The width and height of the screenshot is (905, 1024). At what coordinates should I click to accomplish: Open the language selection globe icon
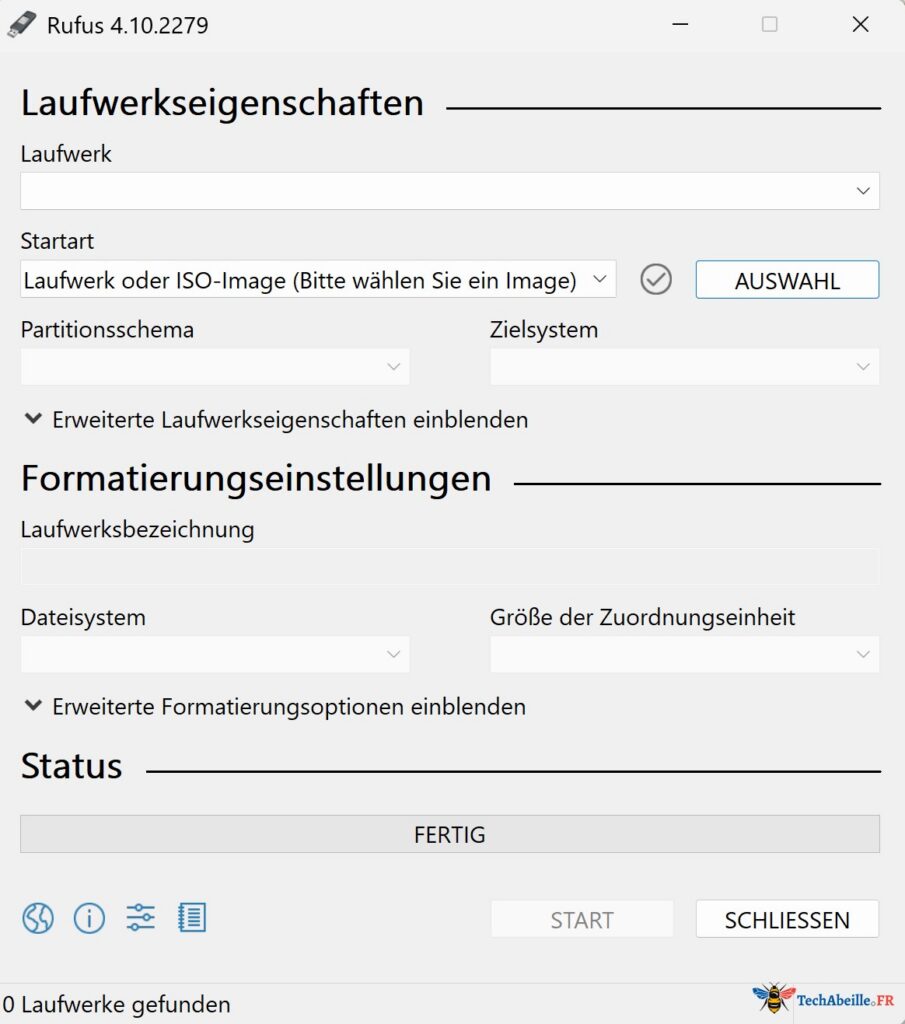37,918
